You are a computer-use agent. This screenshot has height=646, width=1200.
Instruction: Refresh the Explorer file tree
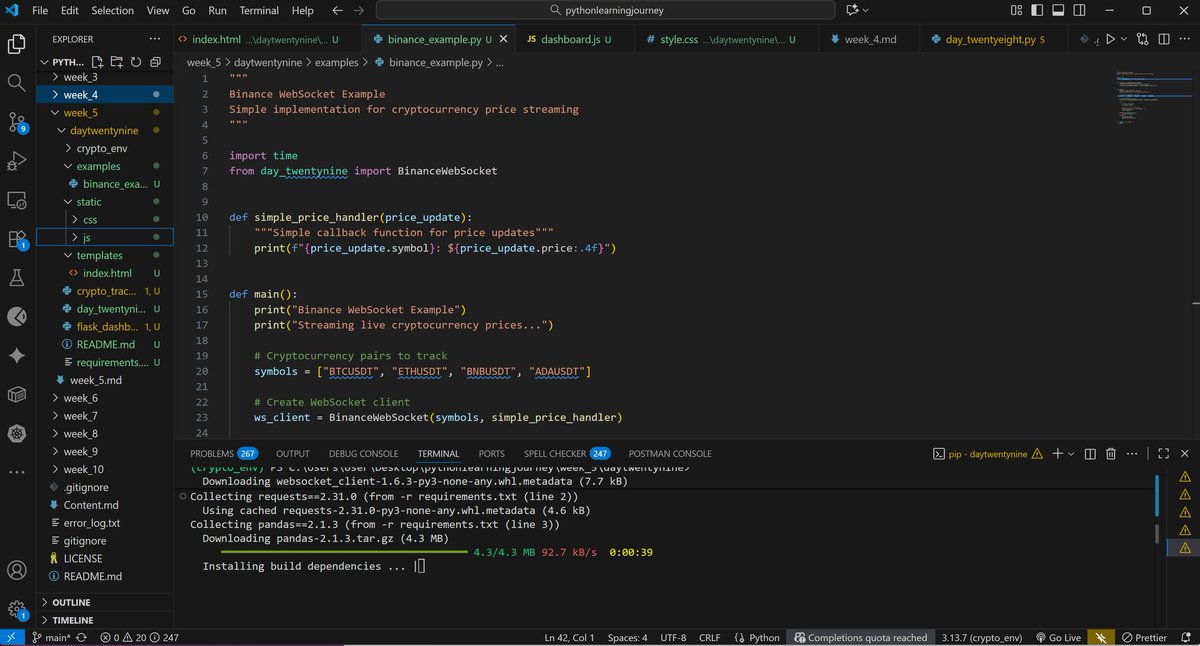tap(135, 62)
